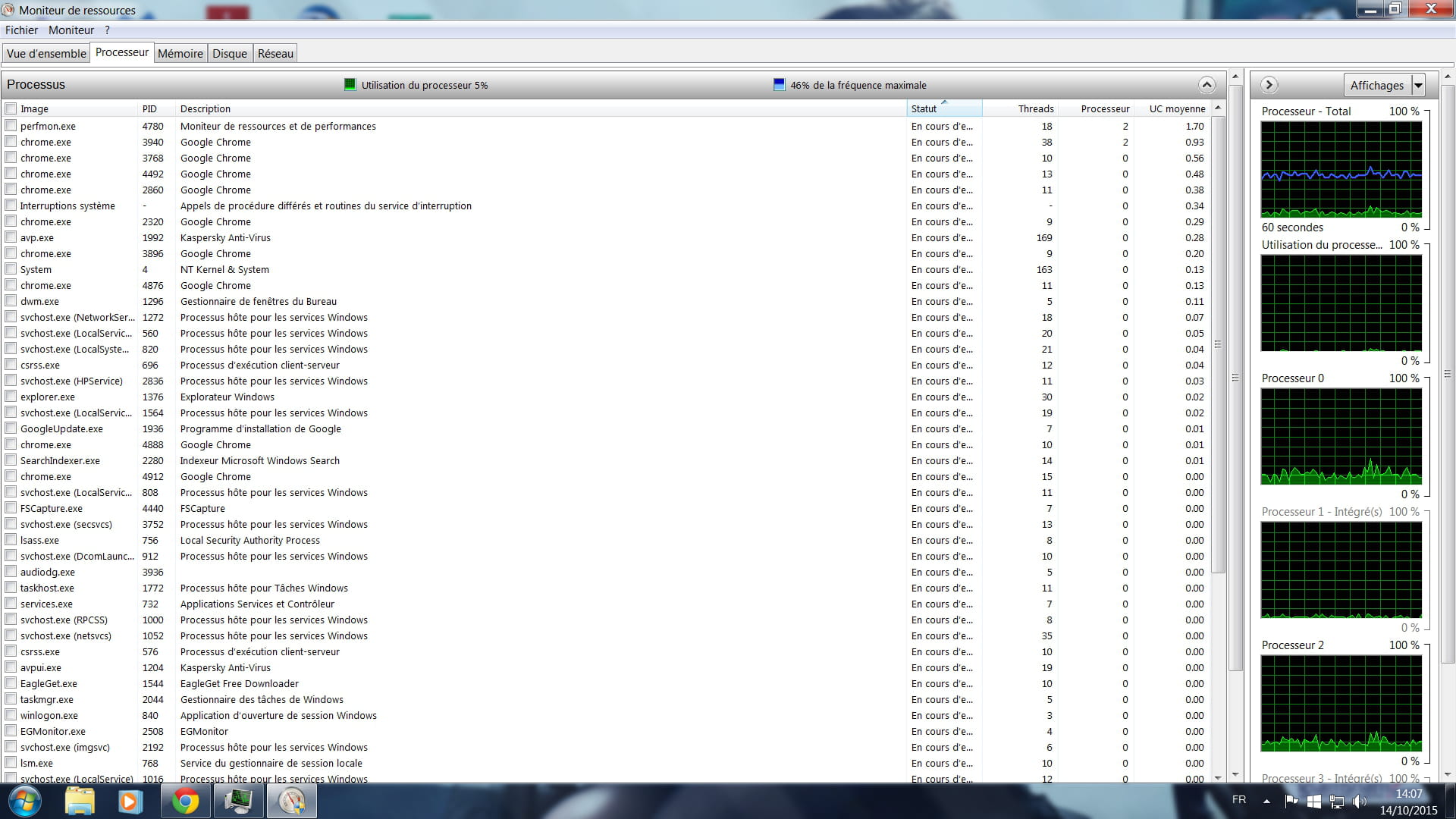1456x819 pixels.
Task: Sort by UC moyenne column header
Action: point(1176,108)
